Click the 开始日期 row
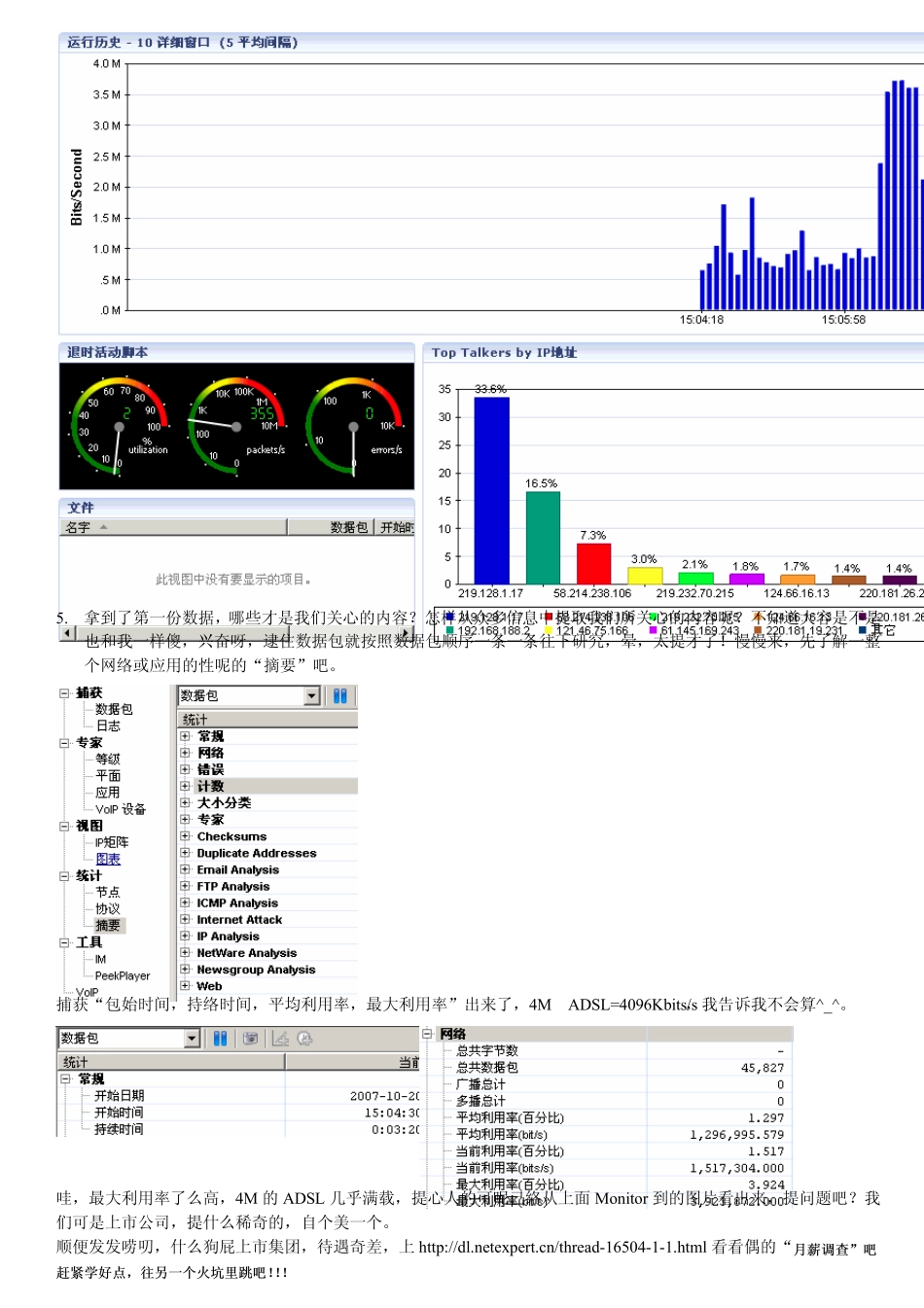 (x=240, y=1096)
